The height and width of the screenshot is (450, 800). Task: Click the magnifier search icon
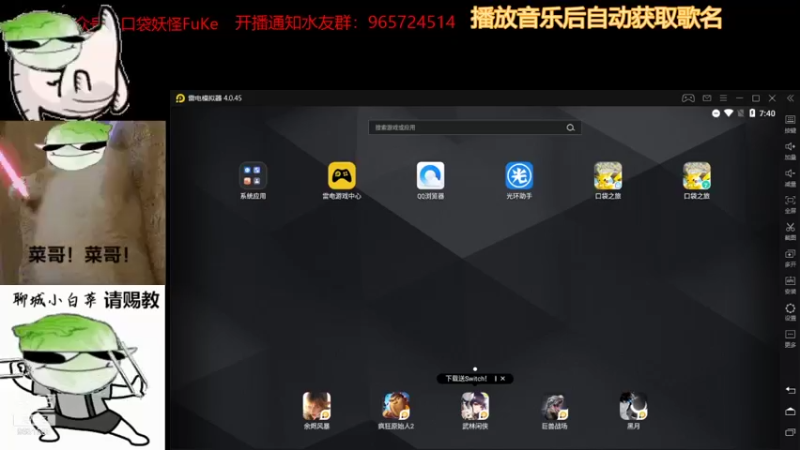tap(570, 128)
